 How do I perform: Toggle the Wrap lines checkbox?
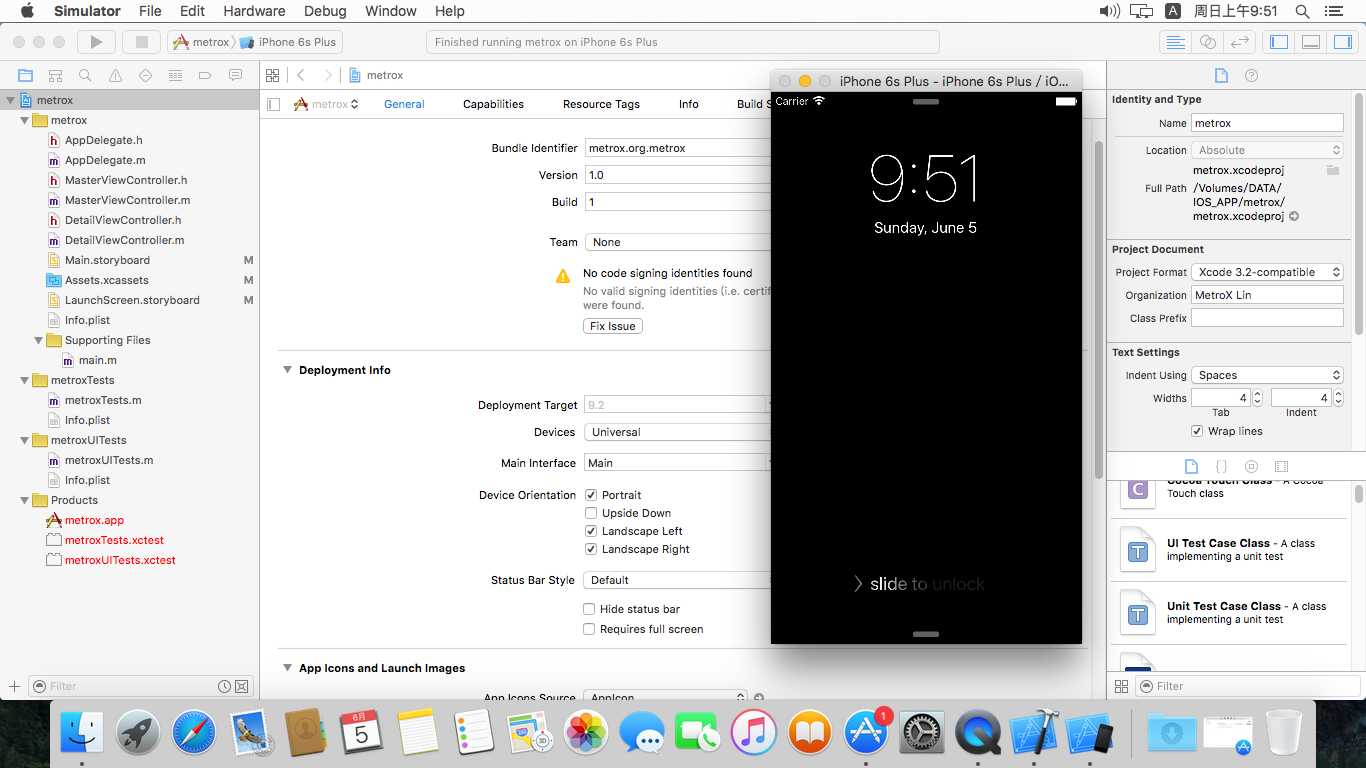click(1197, 431)
